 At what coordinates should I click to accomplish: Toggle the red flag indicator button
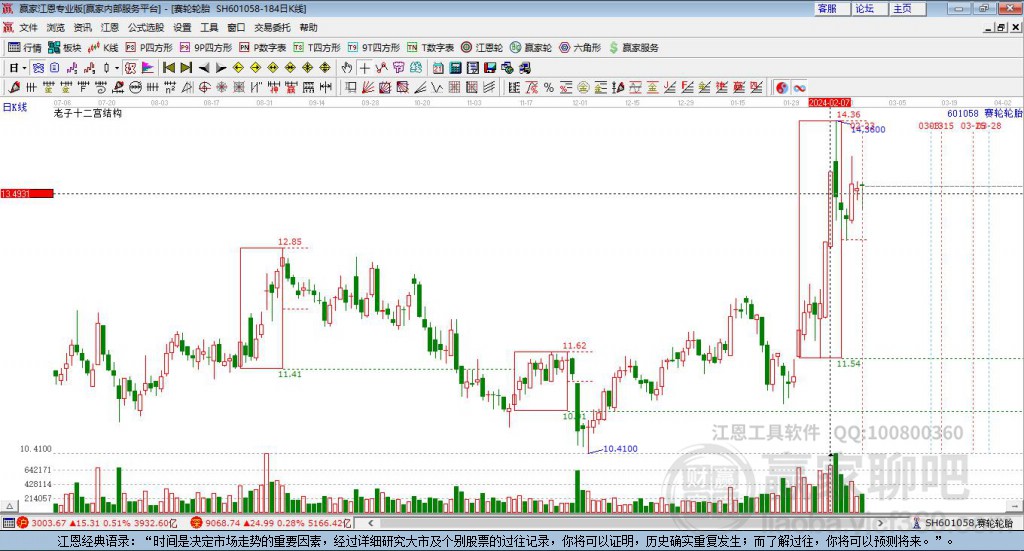(x=148, y=68)
